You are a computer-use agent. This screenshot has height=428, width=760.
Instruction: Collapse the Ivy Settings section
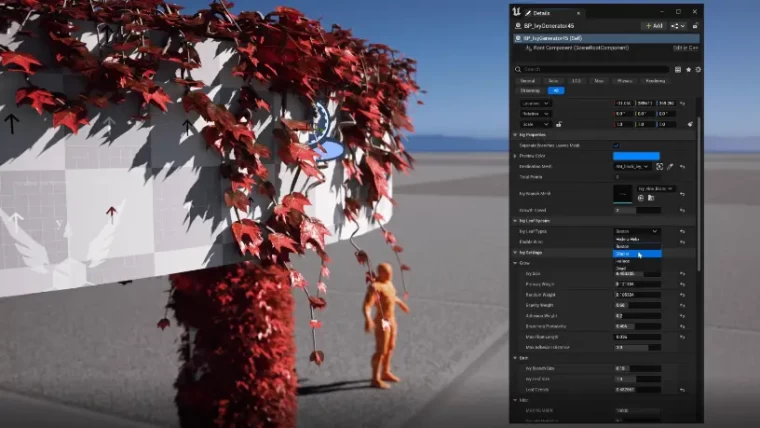(515, 253)
